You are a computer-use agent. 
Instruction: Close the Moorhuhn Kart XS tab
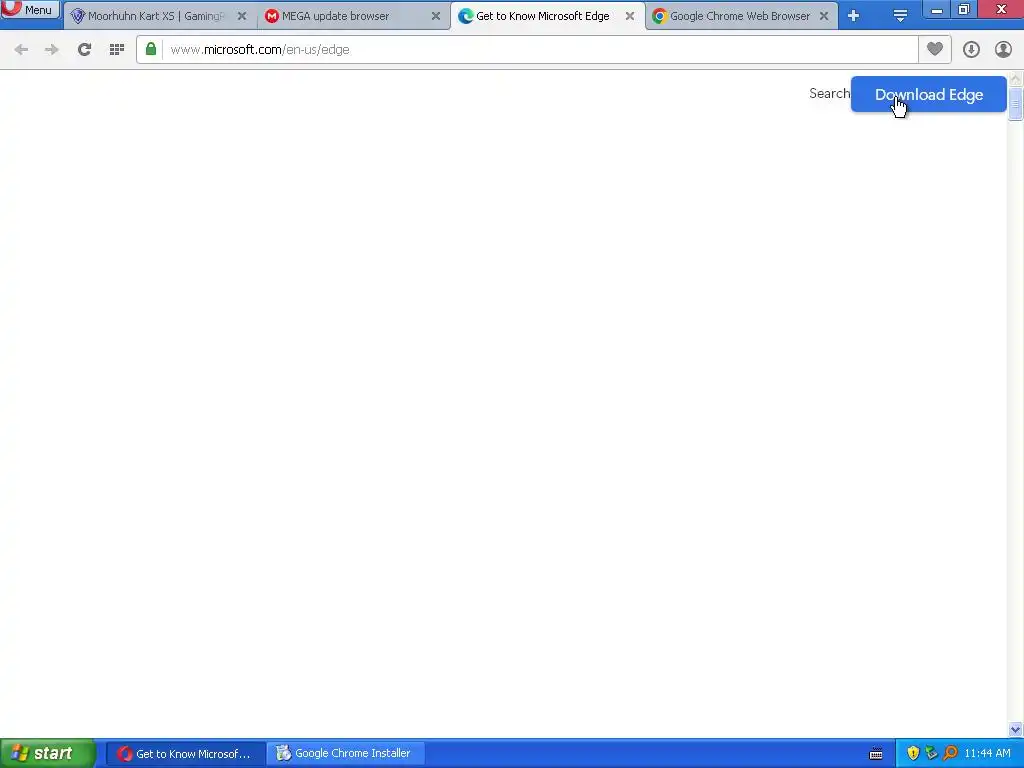[x=242, y=16]
